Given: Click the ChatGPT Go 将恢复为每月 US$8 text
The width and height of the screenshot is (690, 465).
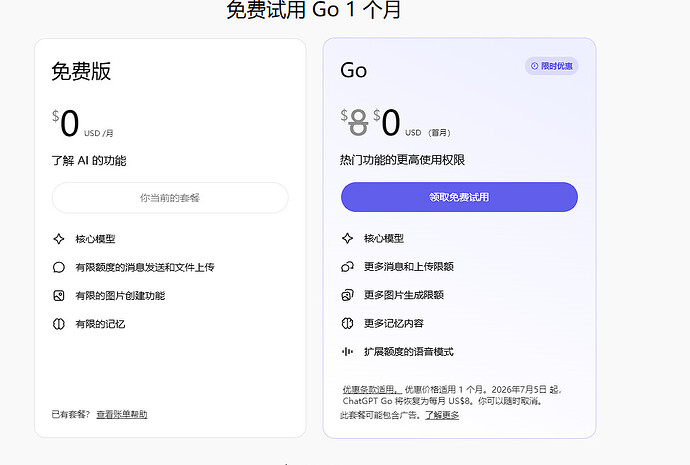Looking at the screenshot, I should tap(407, 401).
